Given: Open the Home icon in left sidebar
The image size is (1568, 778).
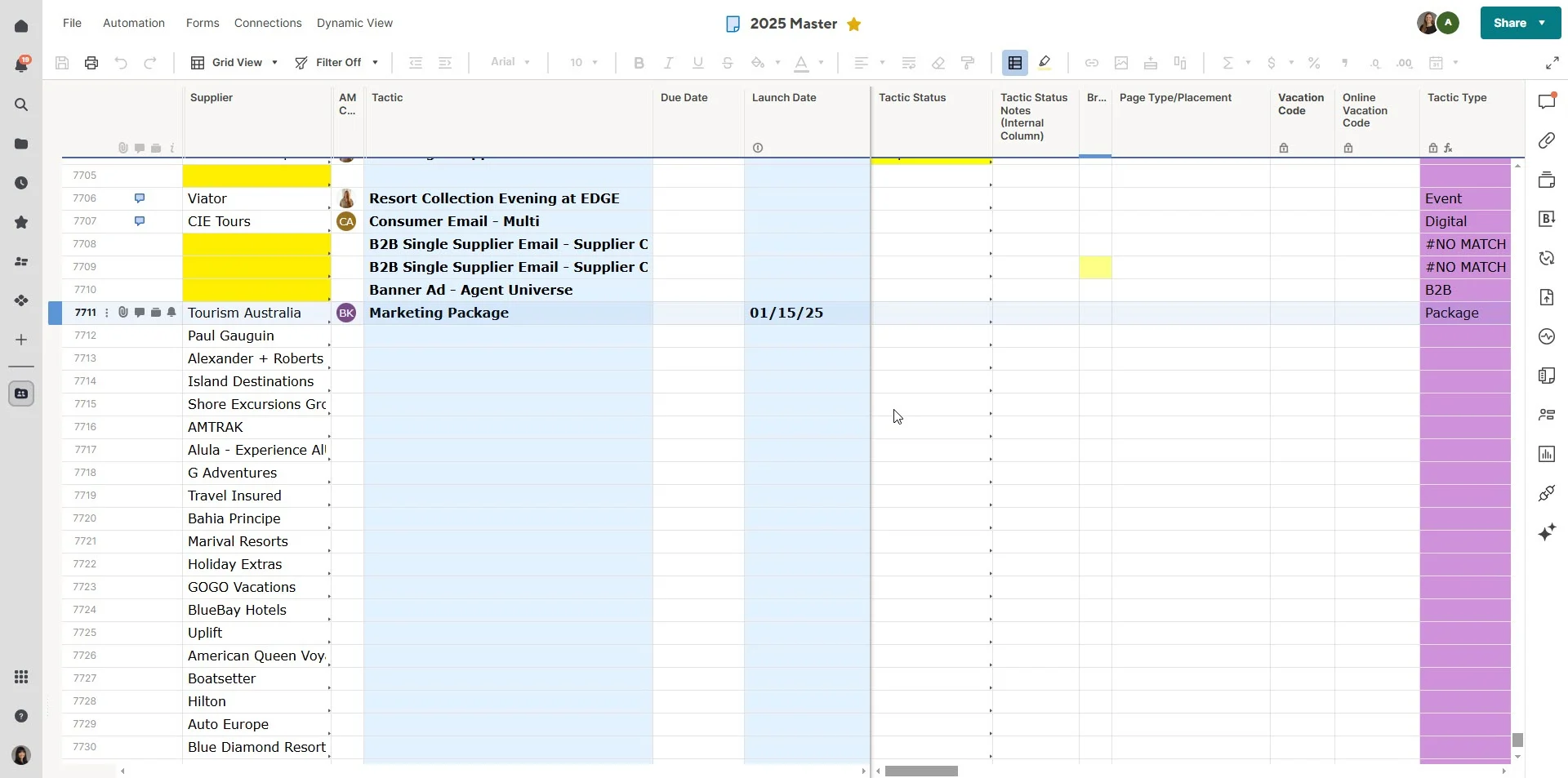Looking at the screenshot, I should coord(21,26).
